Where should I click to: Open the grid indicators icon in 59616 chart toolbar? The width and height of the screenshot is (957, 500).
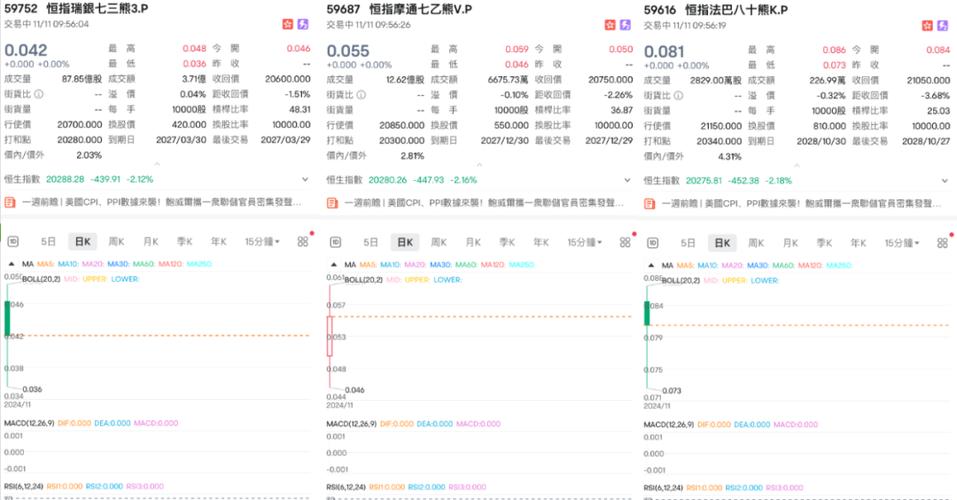click(x=942, y=243)
